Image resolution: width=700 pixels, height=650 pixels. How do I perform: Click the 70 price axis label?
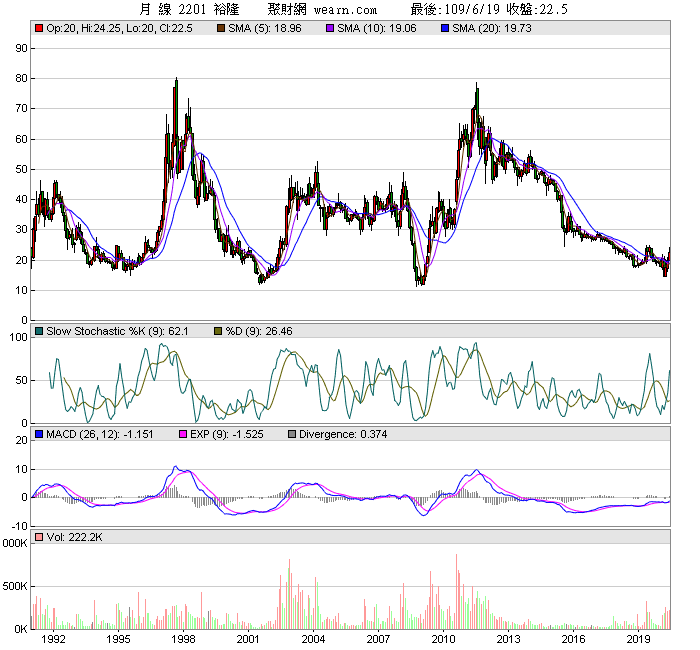pyautogui.click(x=21, y=108)
